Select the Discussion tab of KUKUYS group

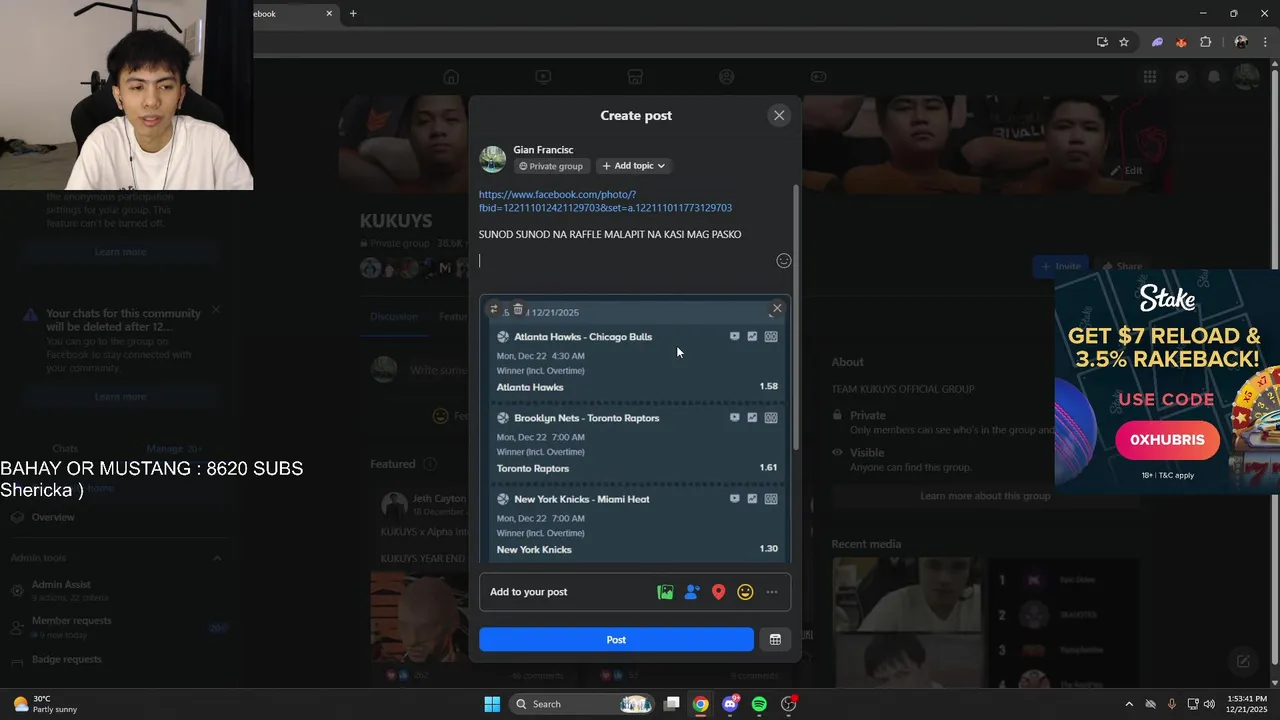coord(394,317)
